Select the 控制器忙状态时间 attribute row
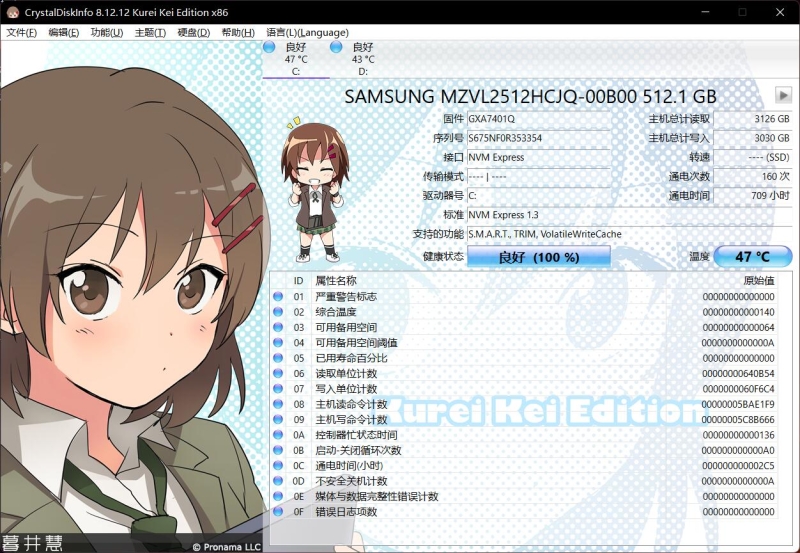The width and height of the screenshot is (800, 553). coord(524,435)
